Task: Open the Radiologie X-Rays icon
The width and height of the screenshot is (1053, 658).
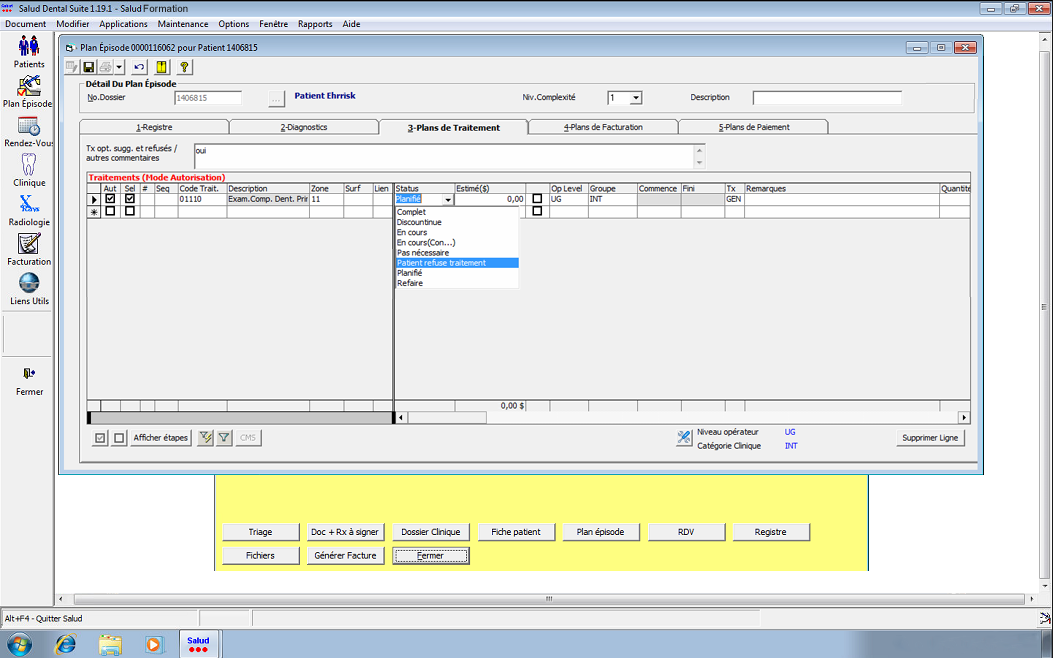Action: click(x=29, y=204)
